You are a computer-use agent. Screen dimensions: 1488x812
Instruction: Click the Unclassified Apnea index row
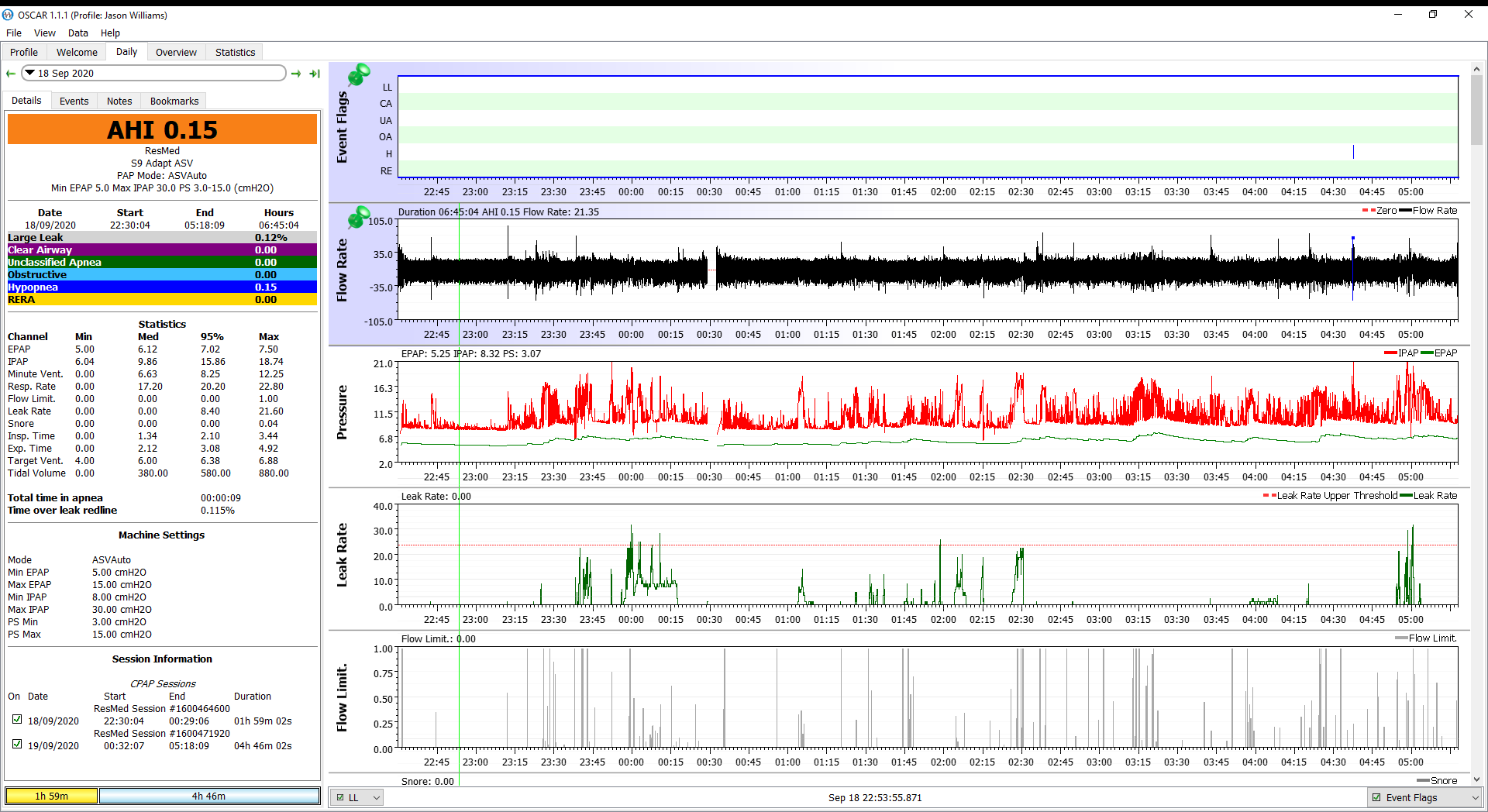pos(162,262)
